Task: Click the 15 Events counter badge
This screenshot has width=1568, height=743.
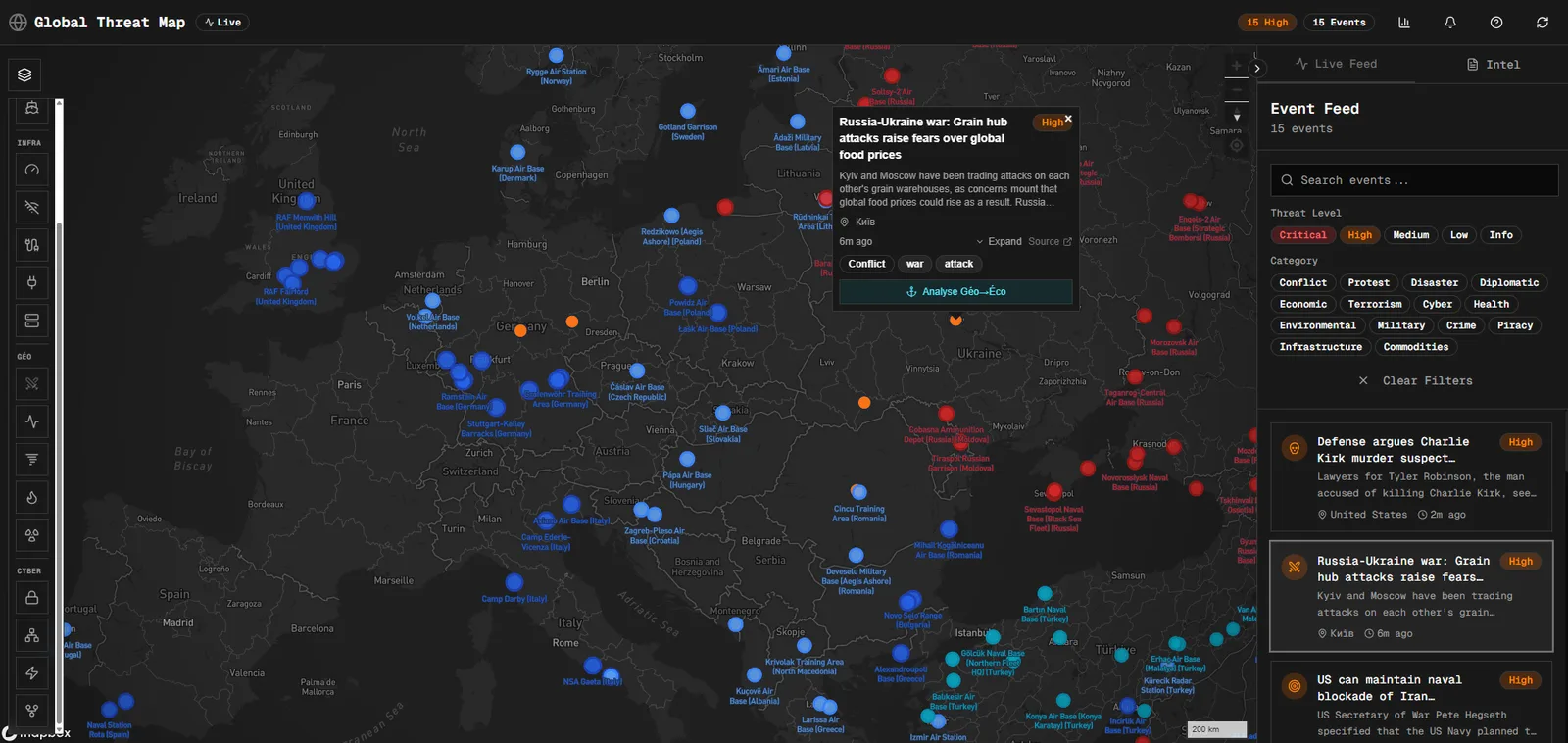Action: click(1339, 23)
